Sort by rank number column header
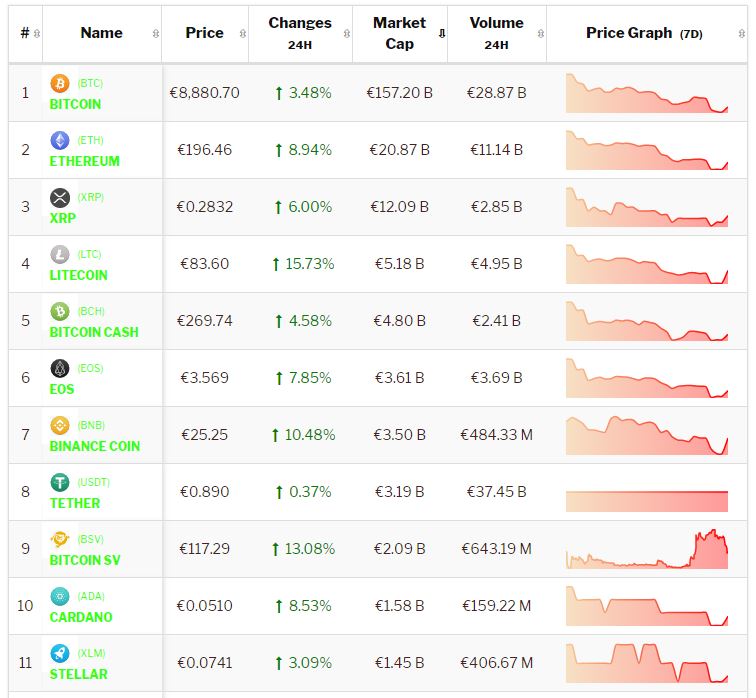Viewport: 756px width, 698px height. [x=25, y=33]
